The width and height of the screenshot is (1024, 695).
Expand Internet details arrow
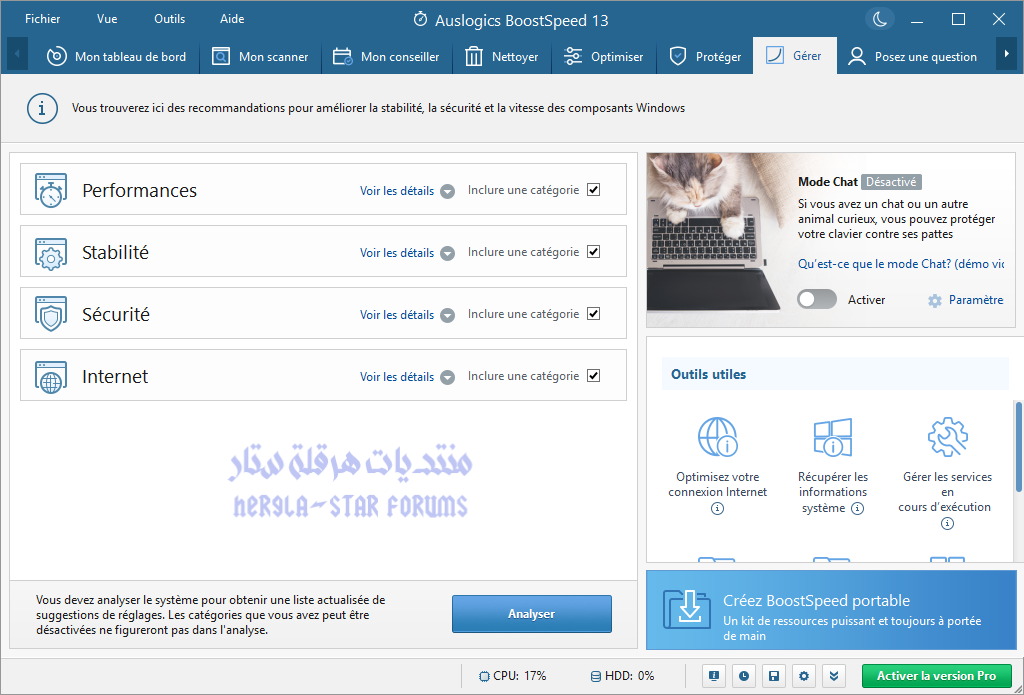pyautogui.click(x=447, y=378)
